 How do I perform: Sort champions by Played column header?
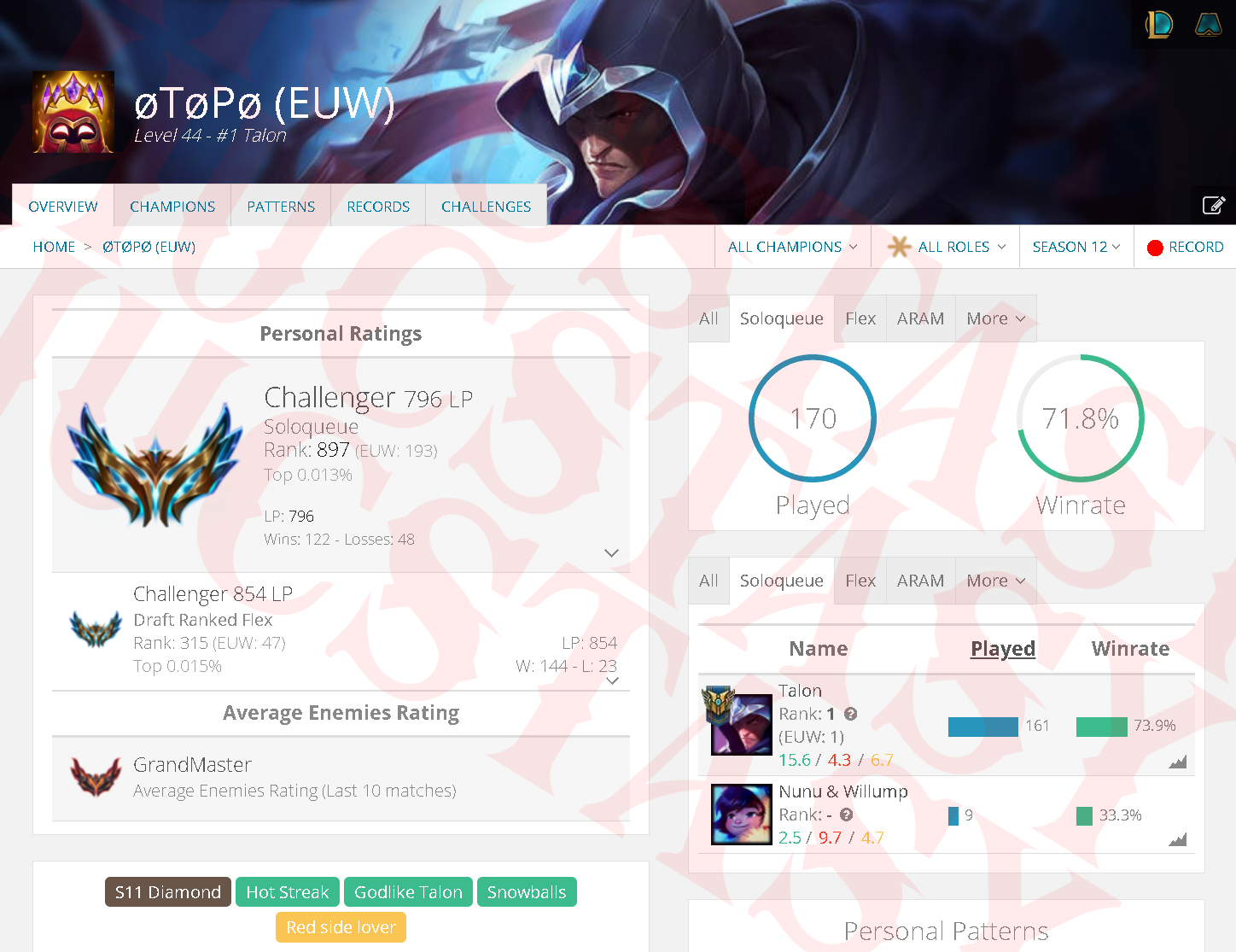[x=1002, y=649]
